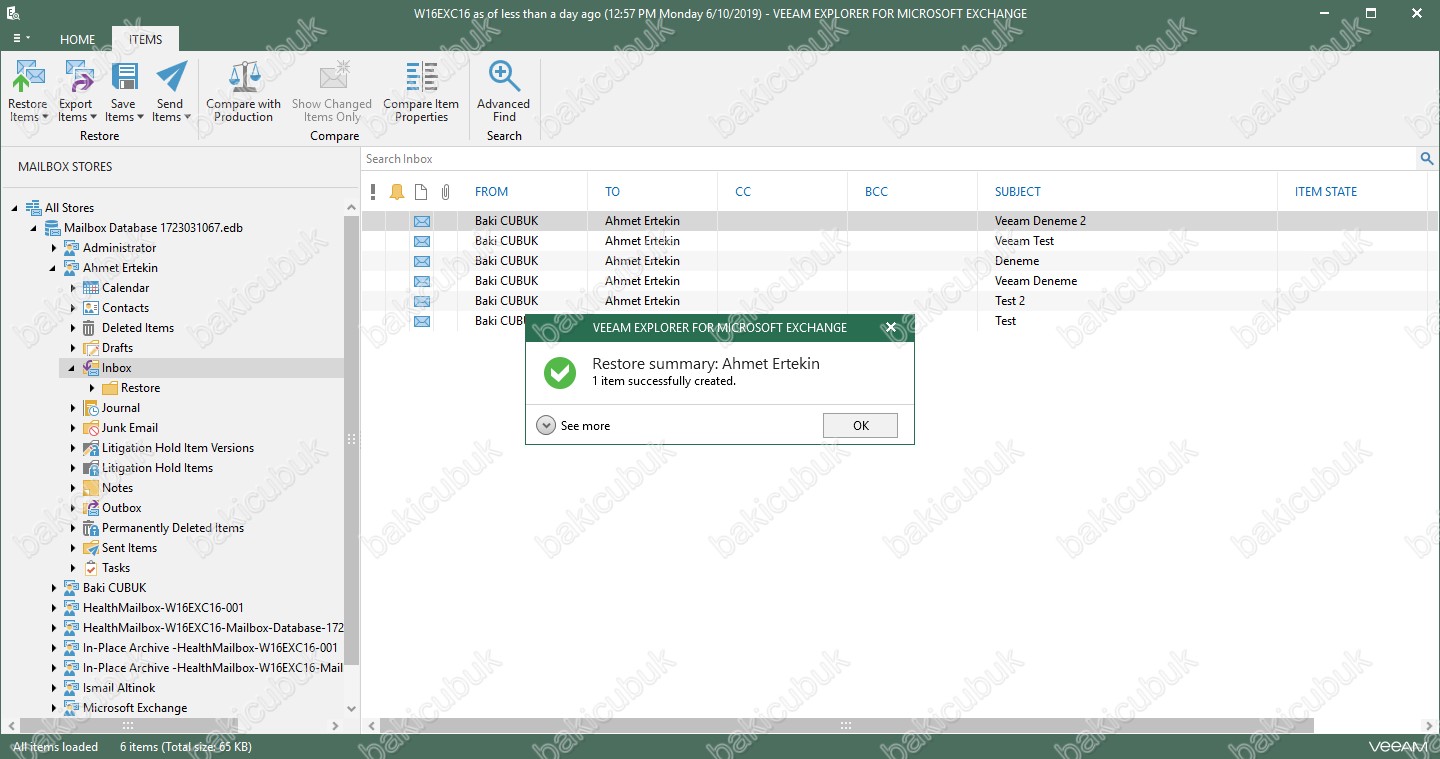Click the search magnifier icon in Search Inbox
The height and width of the screenshot is (759, 1440).
(1427, 159)
